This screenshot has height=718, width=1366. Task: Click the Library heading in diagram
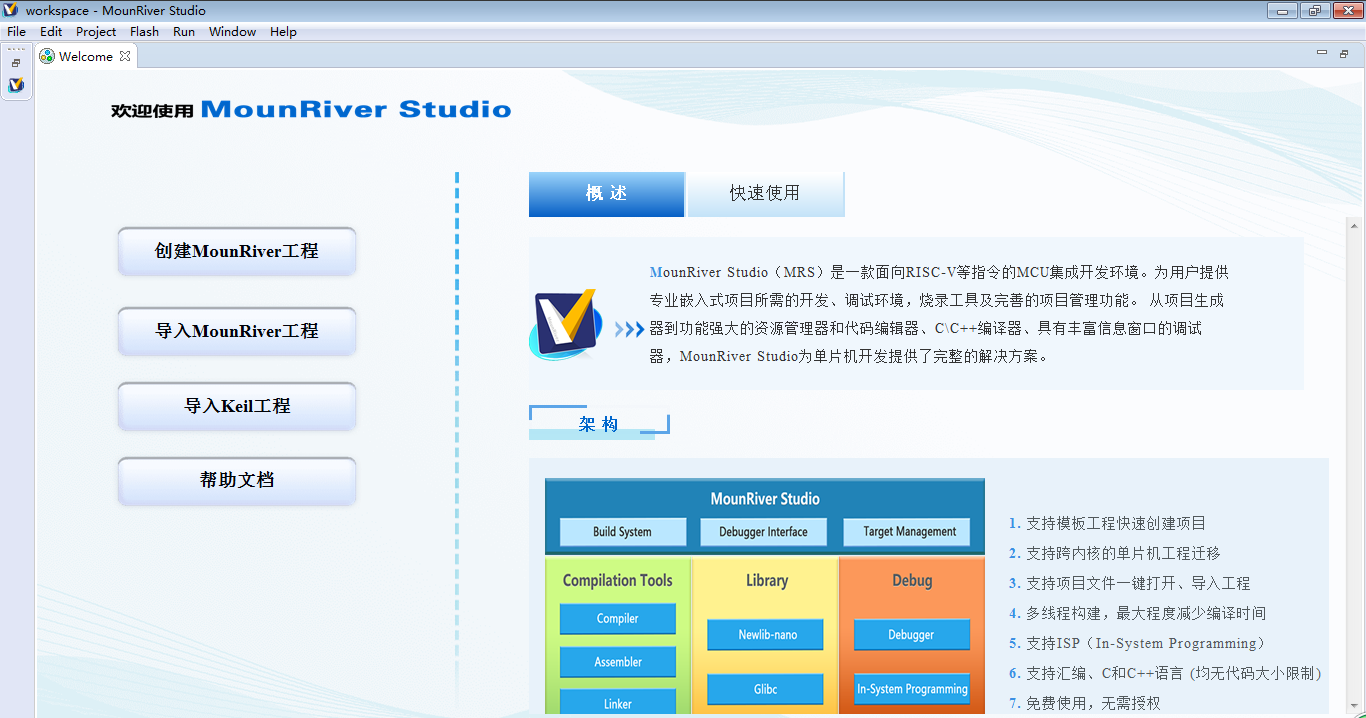pos(767,580)
